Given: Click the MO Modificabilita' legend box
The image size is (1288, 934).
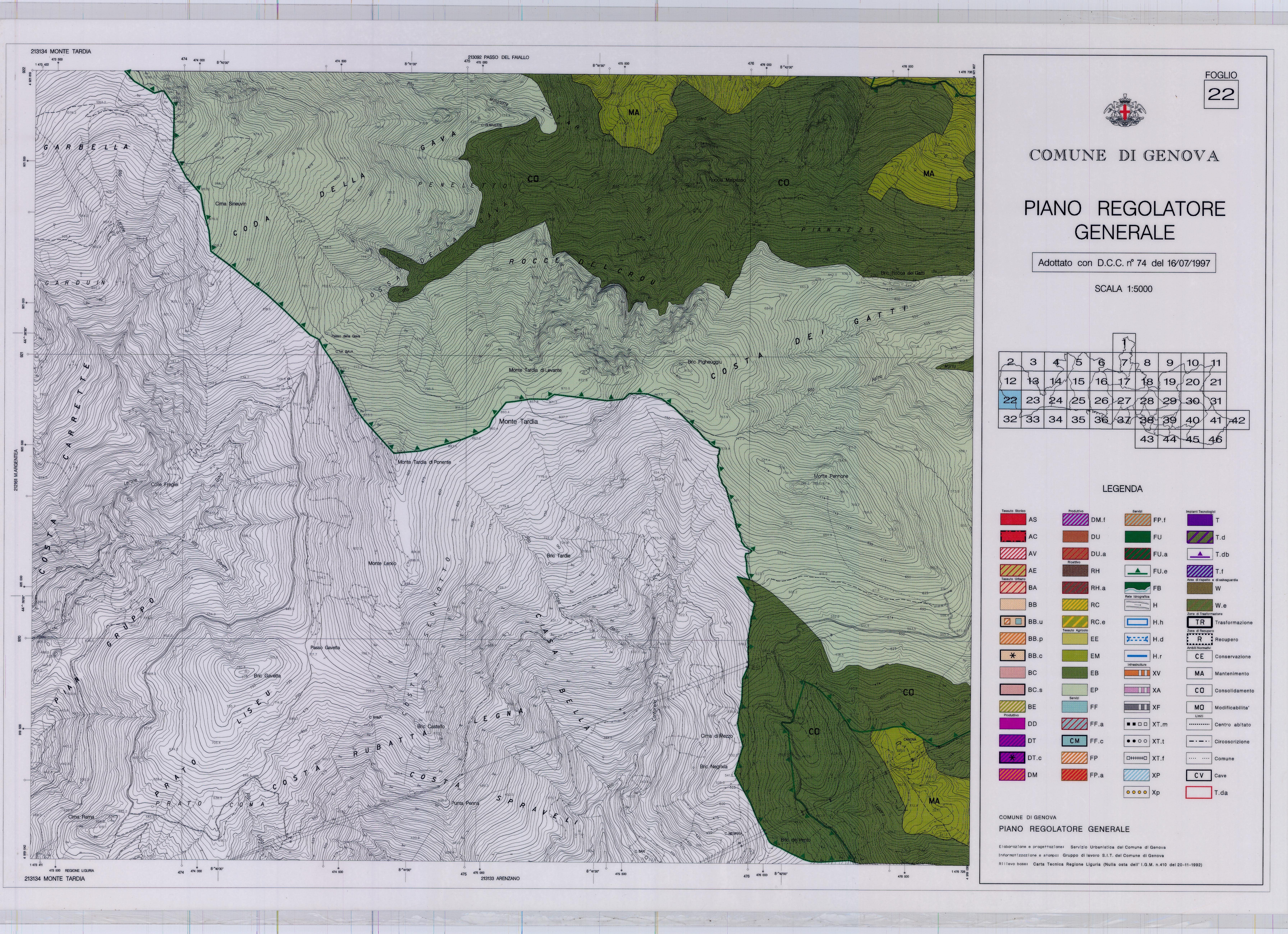Looking at the screenshot, I should 1199,707.
